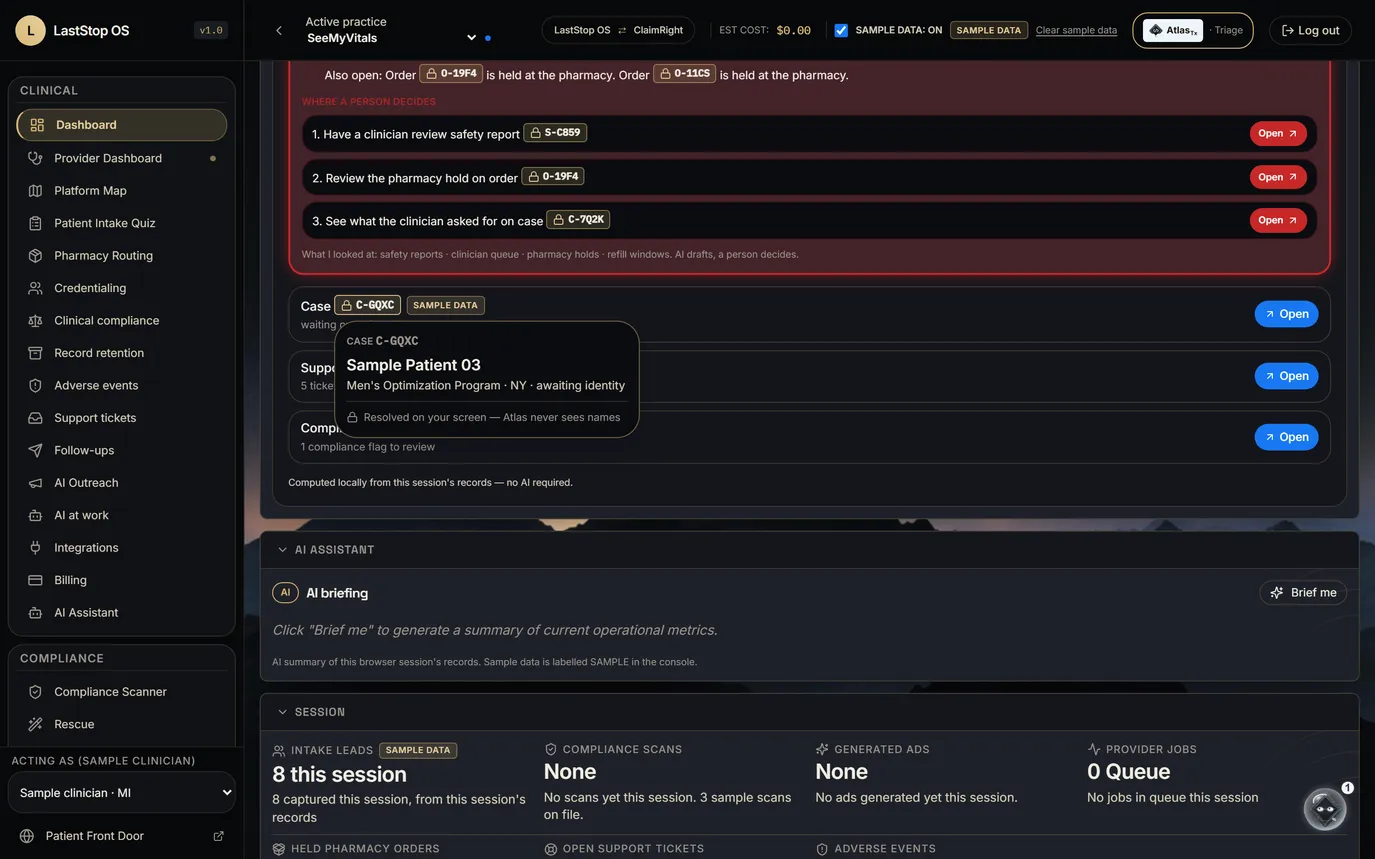Open Patient Intake Quiz

coord(121,223)
